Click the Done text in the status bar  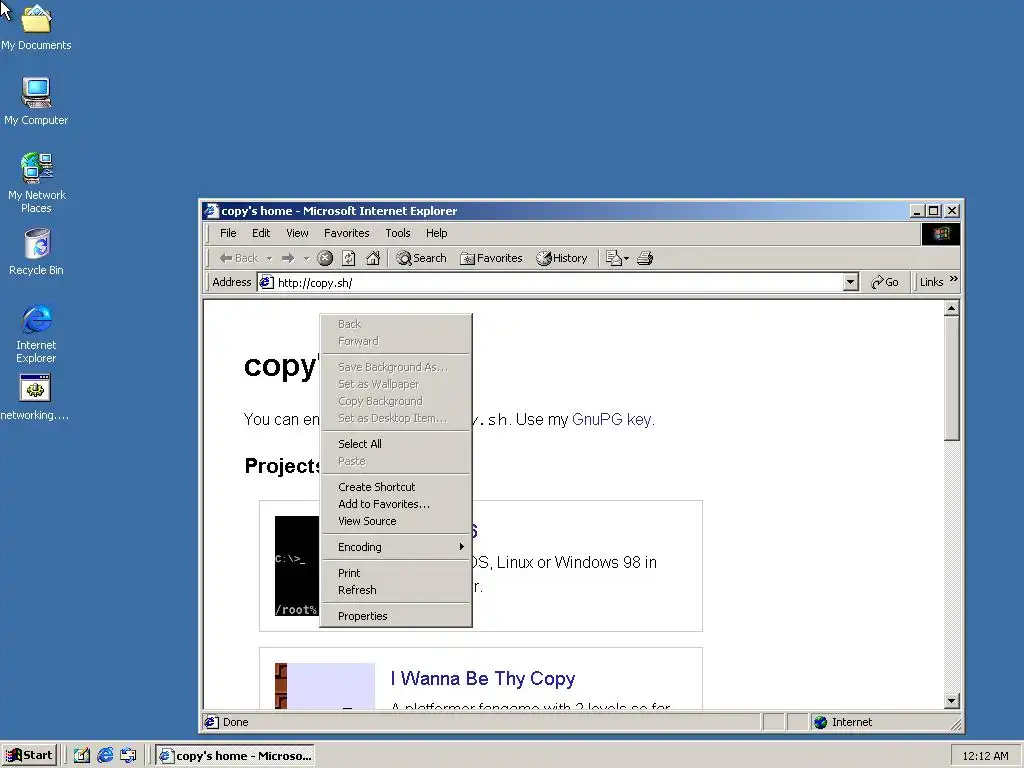(236, 722)
